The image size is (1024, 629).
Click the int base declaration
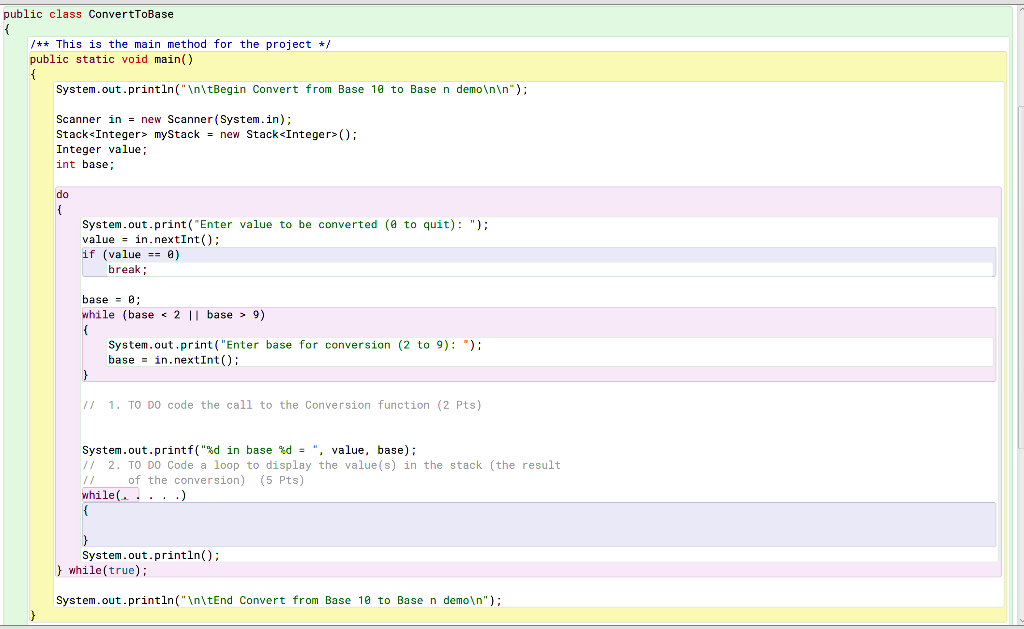pyautogui.click(x=90, y=164)
